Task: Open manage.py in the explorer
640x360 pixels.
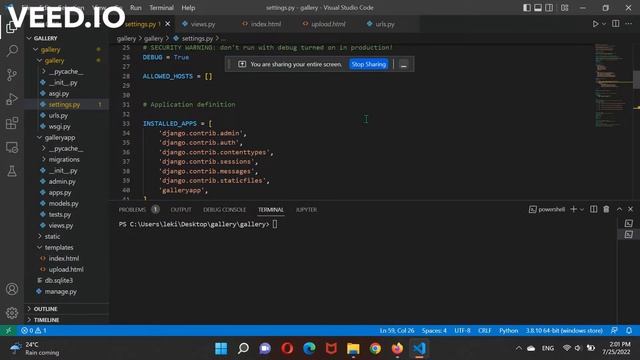Action: pos(60,291)
